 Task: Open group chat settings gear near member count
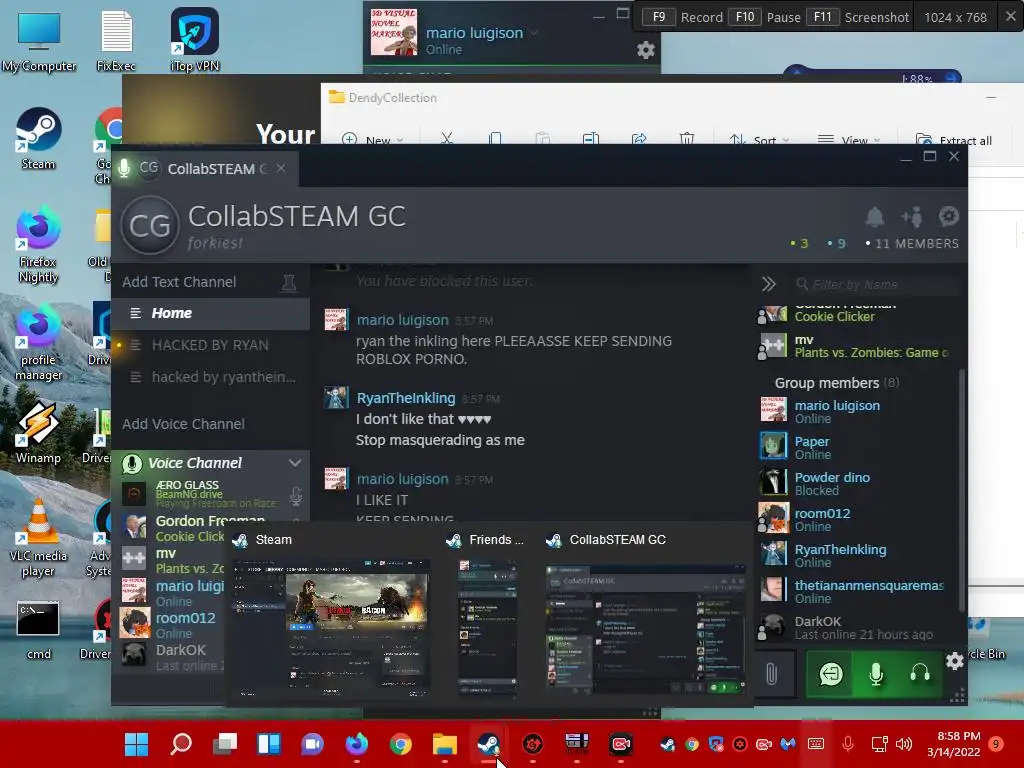coord(948,216)
